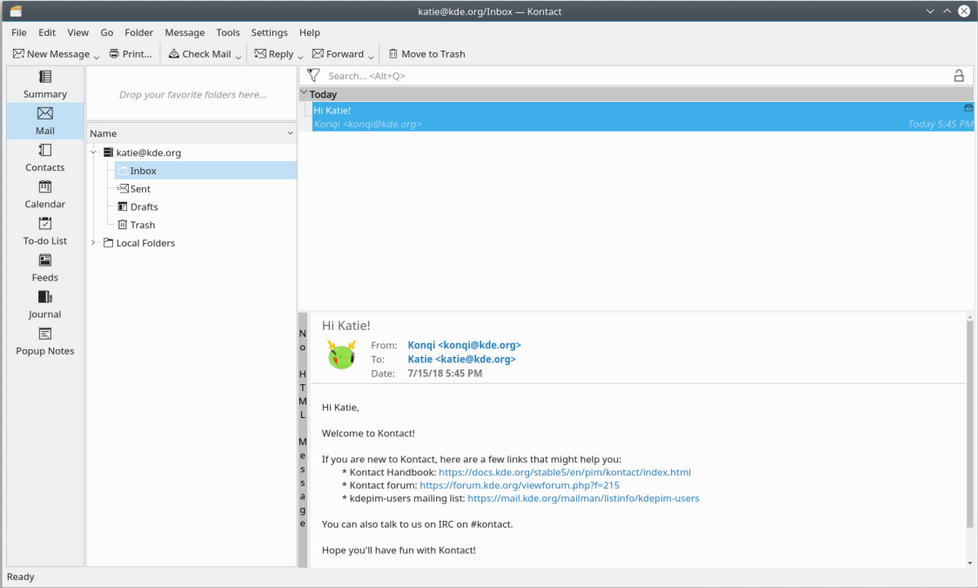Collapse the Today message group

pyautogui.click(x=304, y=93)
